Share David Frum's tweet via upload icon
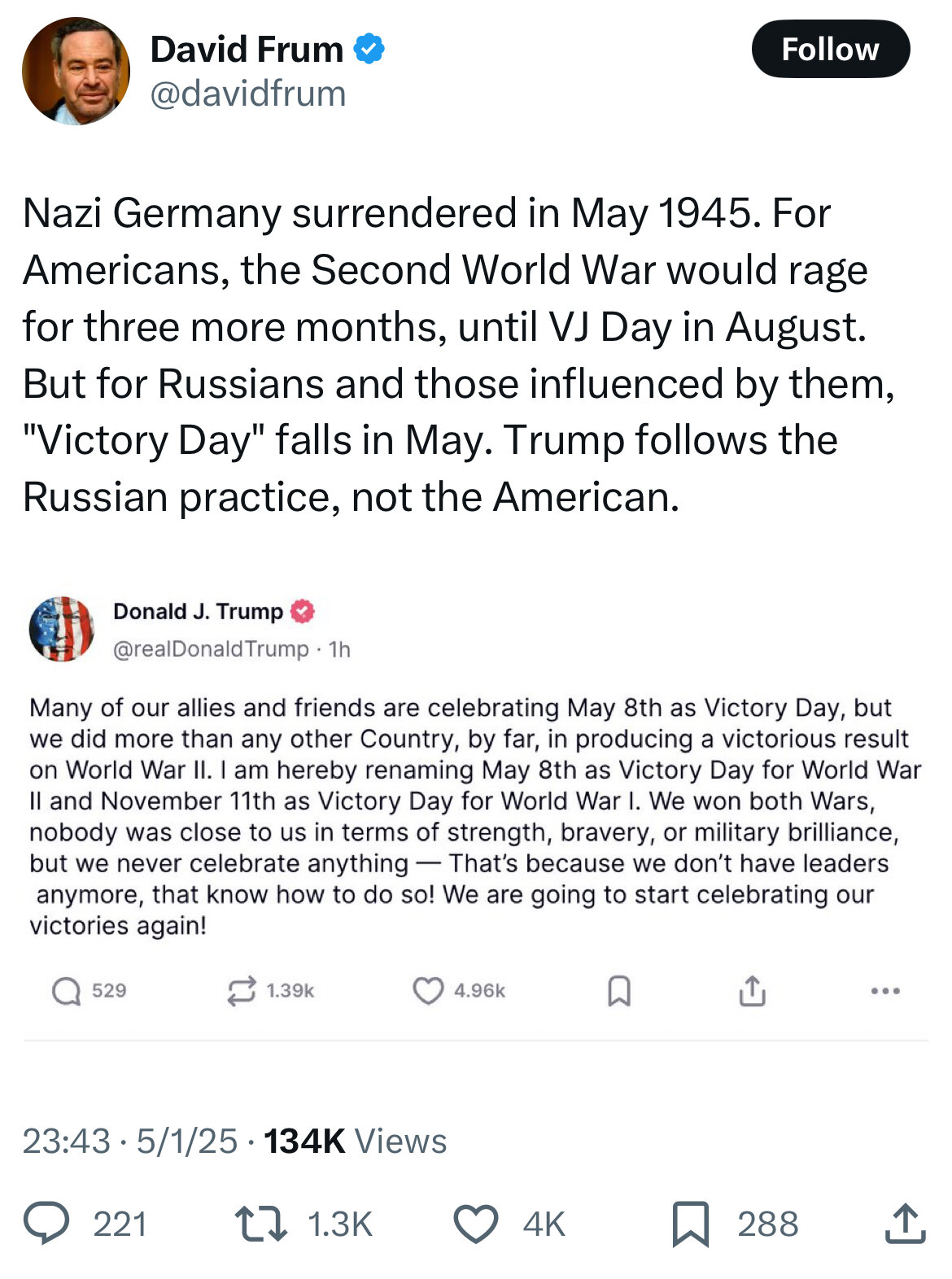This screenshot has width=952, height=1279. 906,1223
